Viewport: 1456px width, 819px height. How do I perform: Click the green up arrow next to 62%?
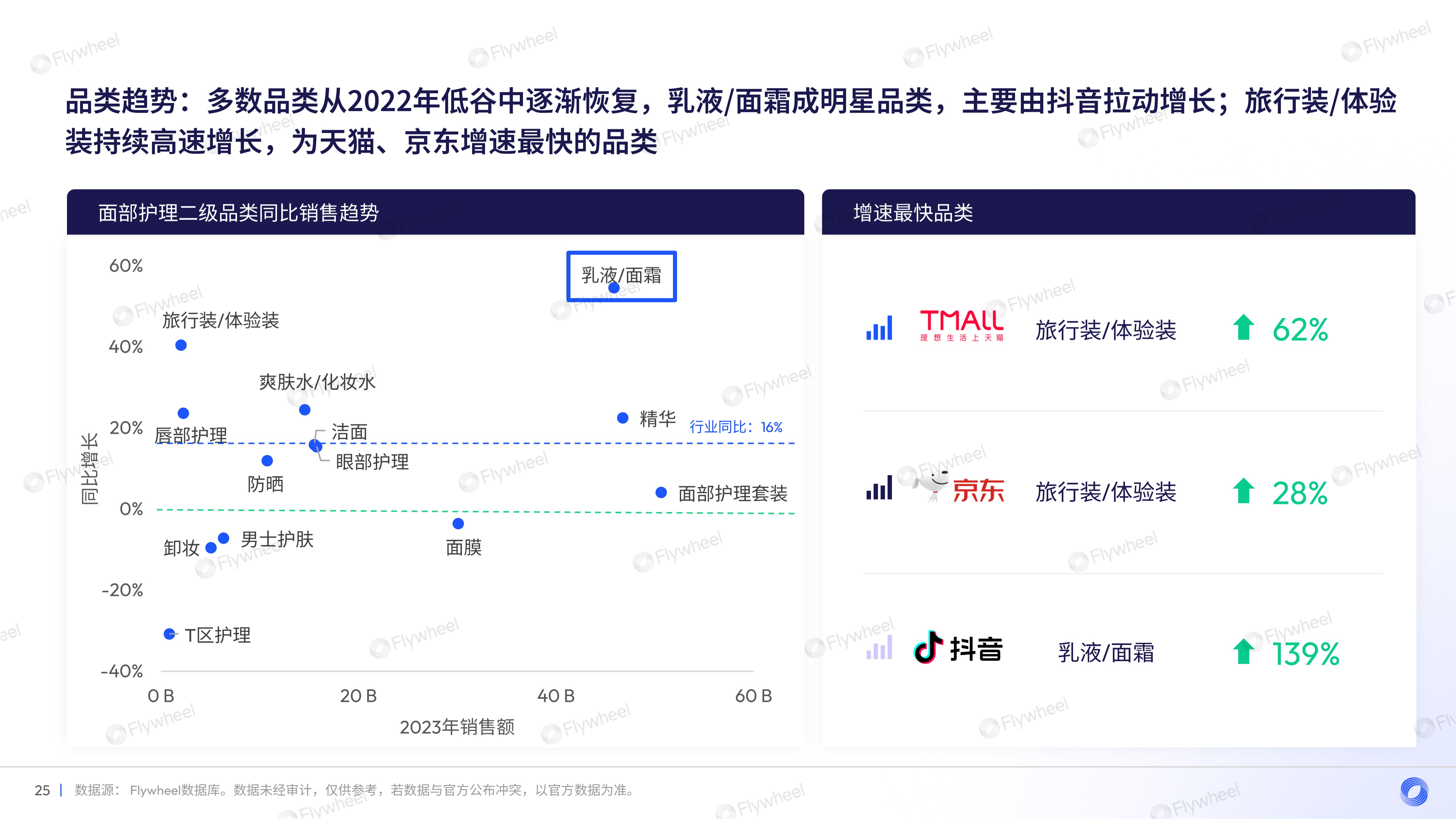(x=1243, y=327)
